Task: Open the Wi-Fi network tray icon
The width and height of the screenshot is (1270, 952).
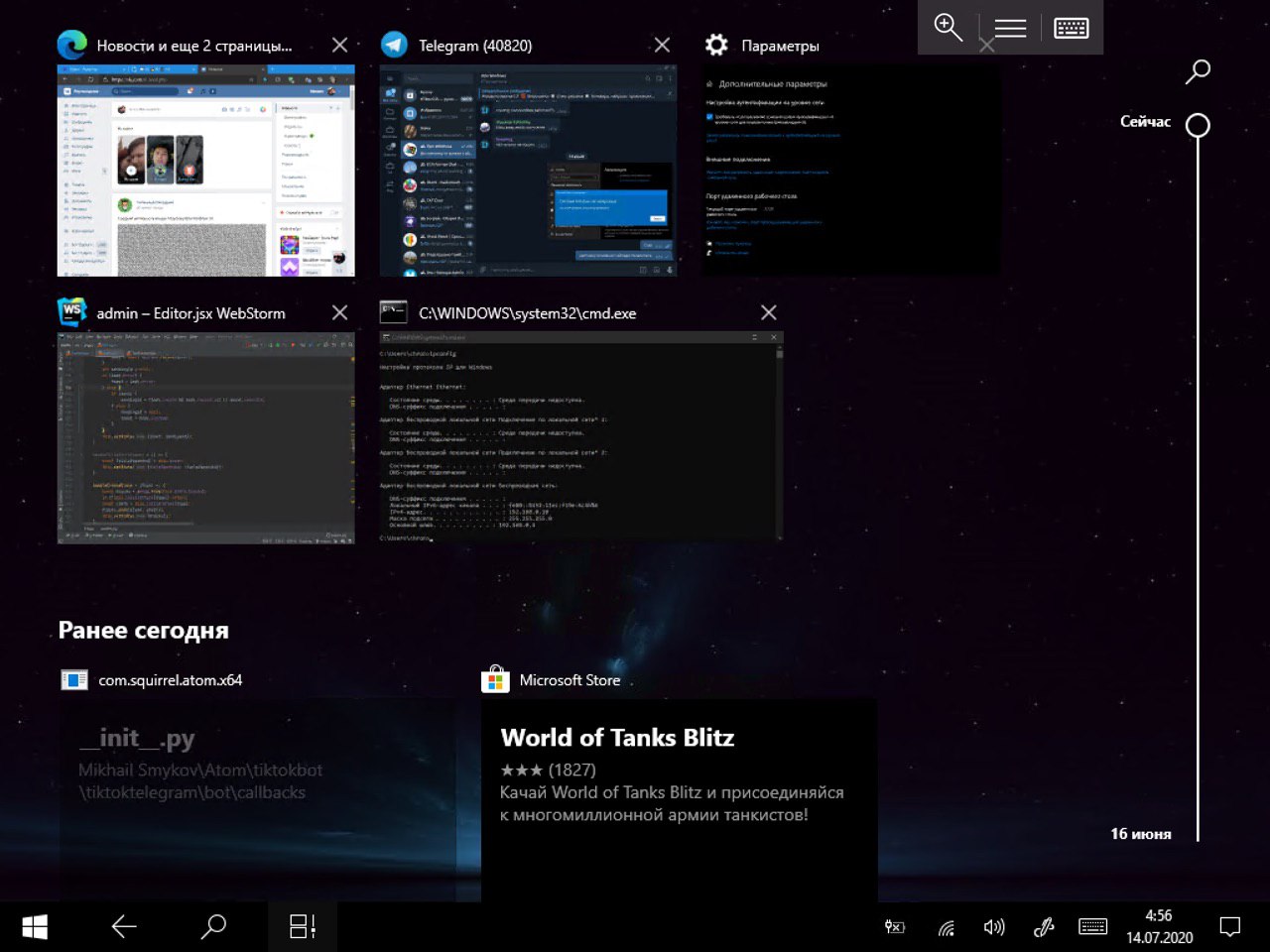Action: [947, 928]
